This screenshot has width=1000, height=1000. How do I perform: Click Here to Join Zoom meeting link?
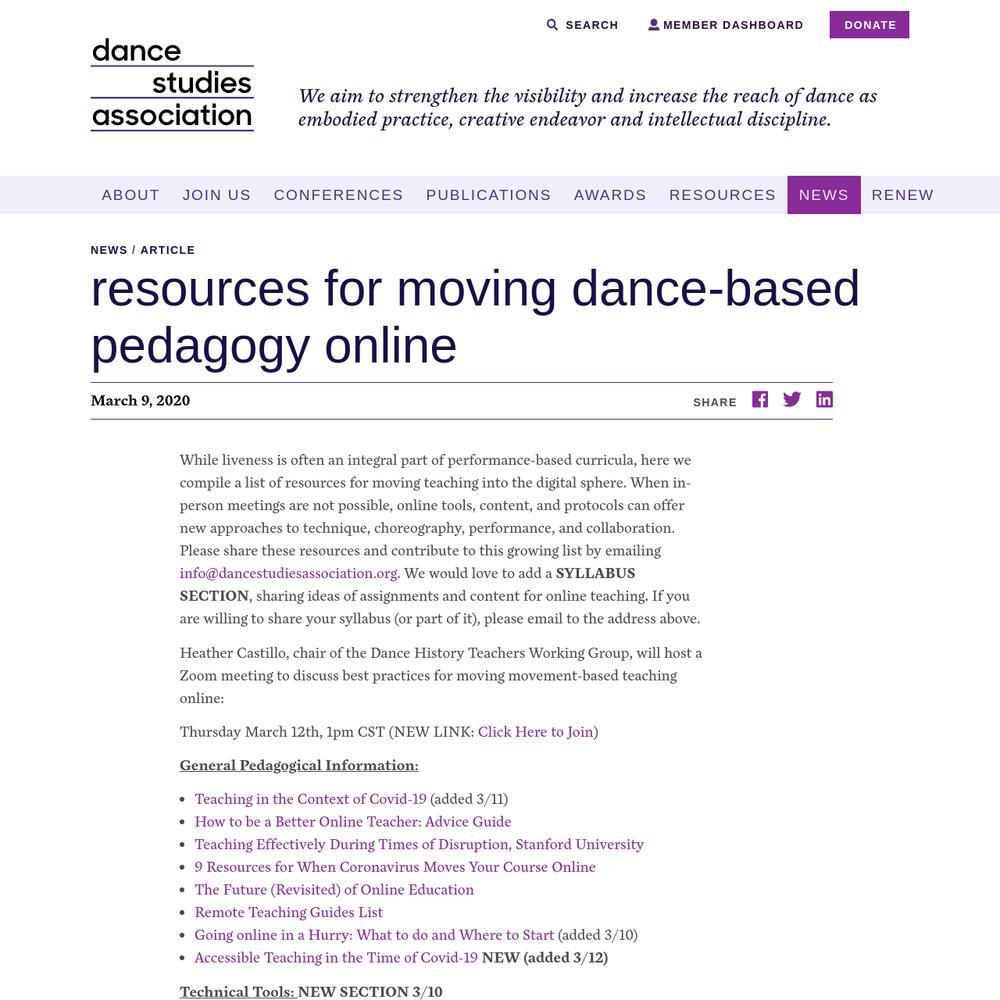(536, 732)
